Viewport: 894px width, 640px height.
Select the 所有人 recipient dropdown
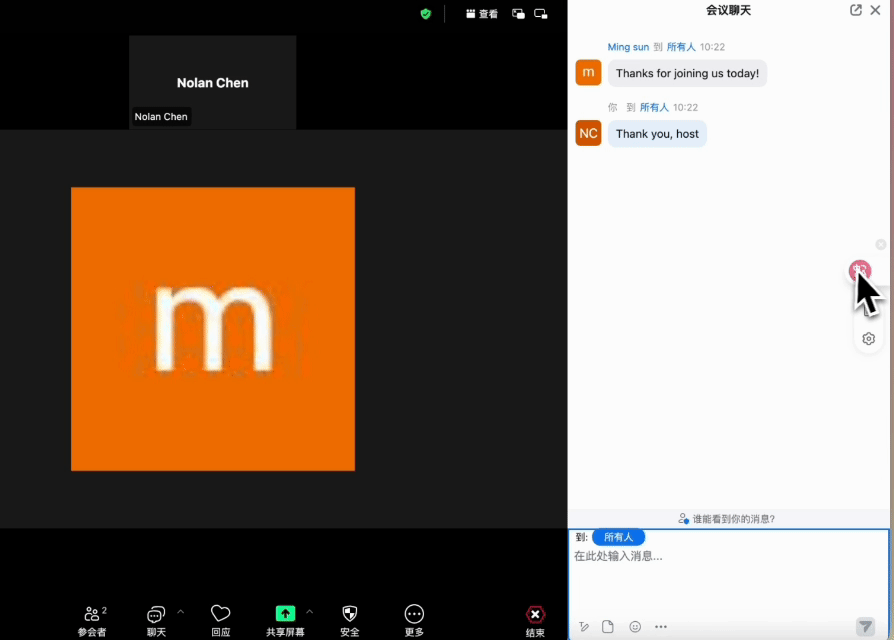coord(618,537)
